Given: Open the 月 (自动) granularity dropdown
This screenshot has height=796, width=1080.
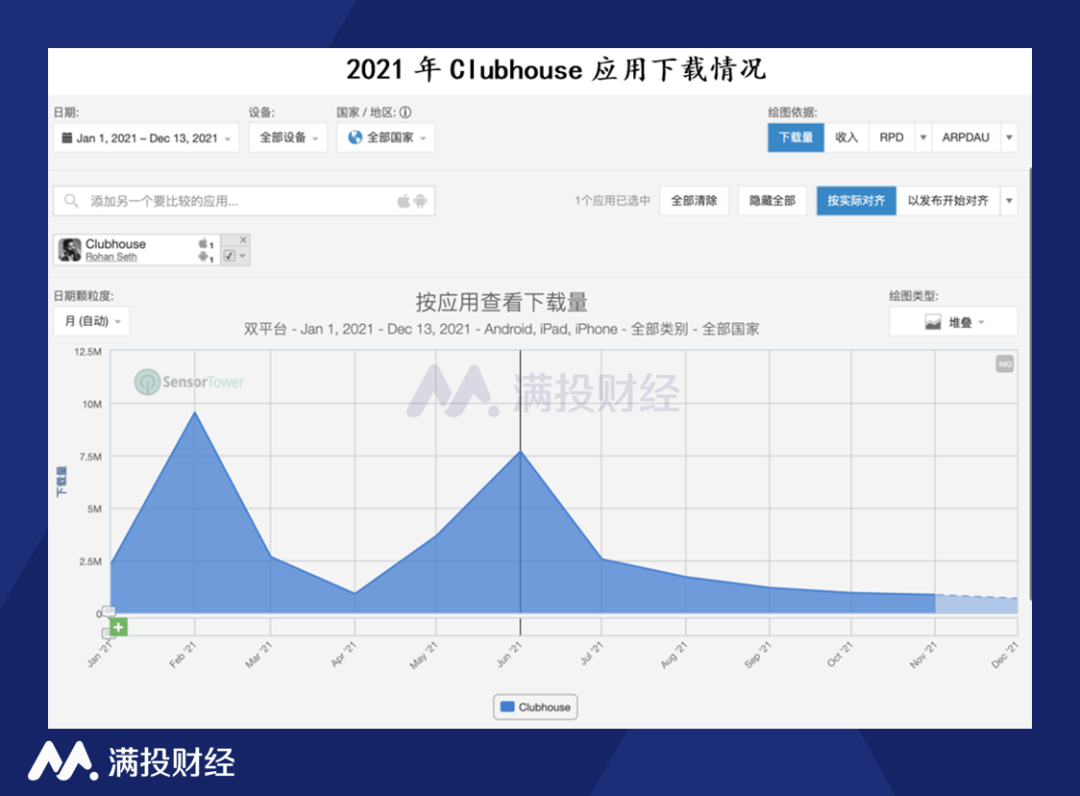Looking at the screenshot, I should (92, 321).
